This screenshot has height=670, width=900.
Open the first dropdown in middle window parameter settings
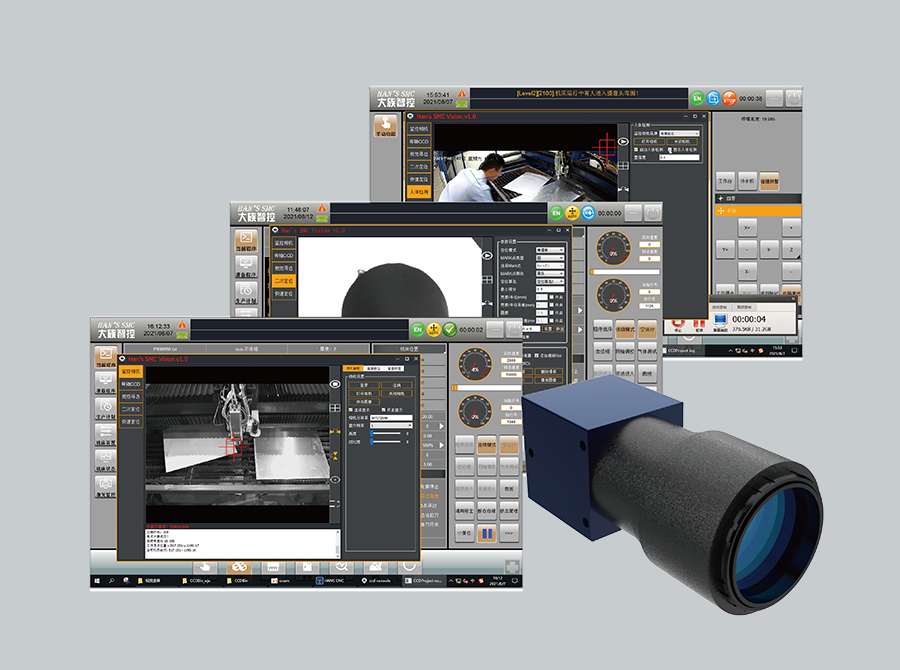click(548, 249)
